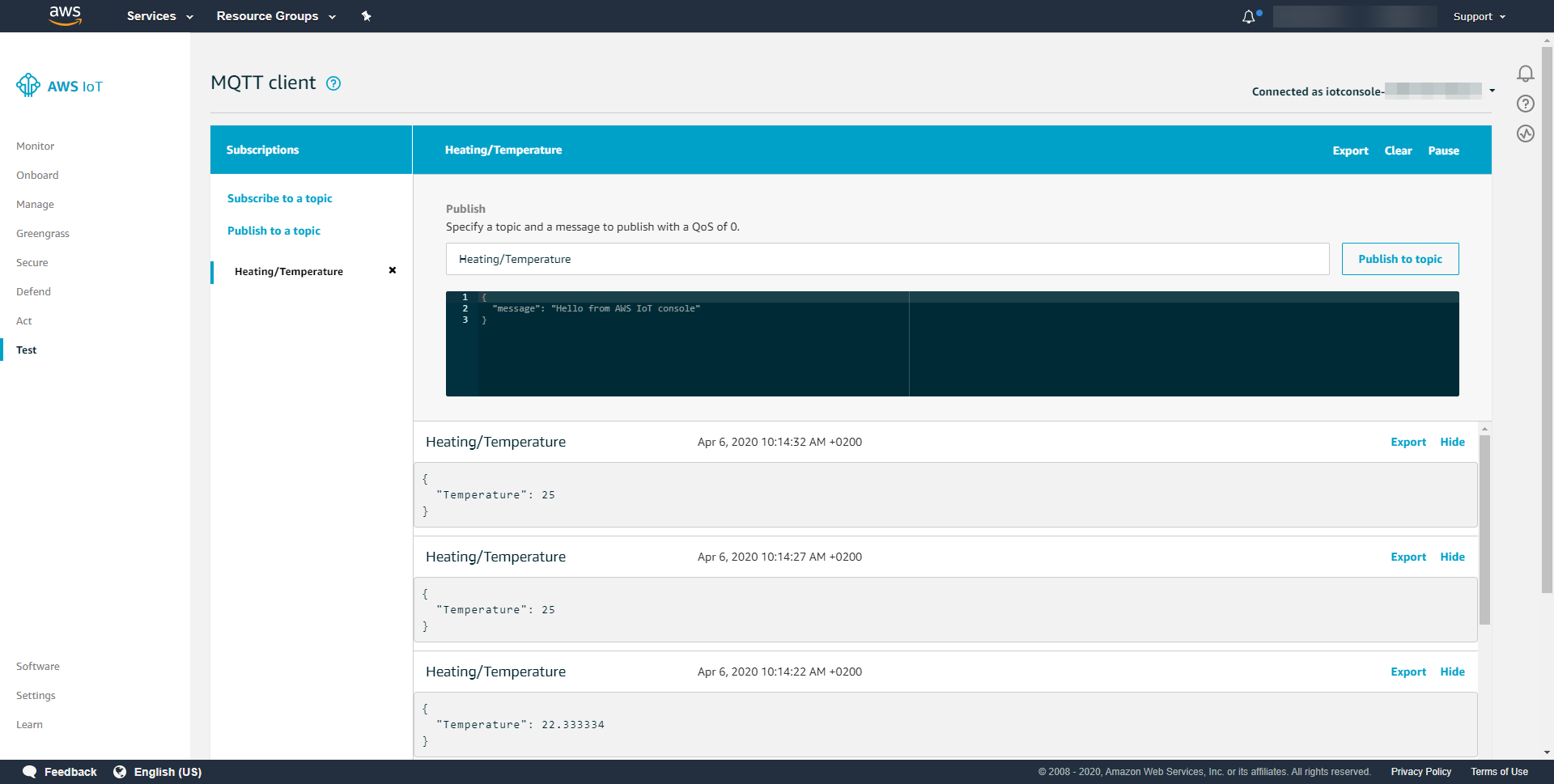Hide the 10:14:27 AM message

tap(1452, 557)
